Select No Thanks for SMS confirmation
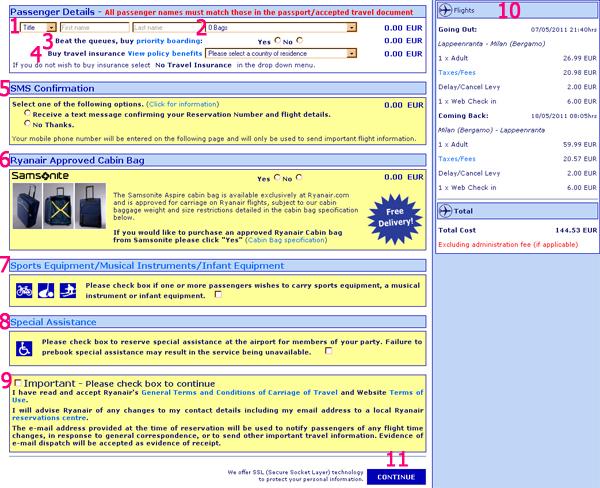Viewport: 600px width, 488px height. click(x=27, y=123)
